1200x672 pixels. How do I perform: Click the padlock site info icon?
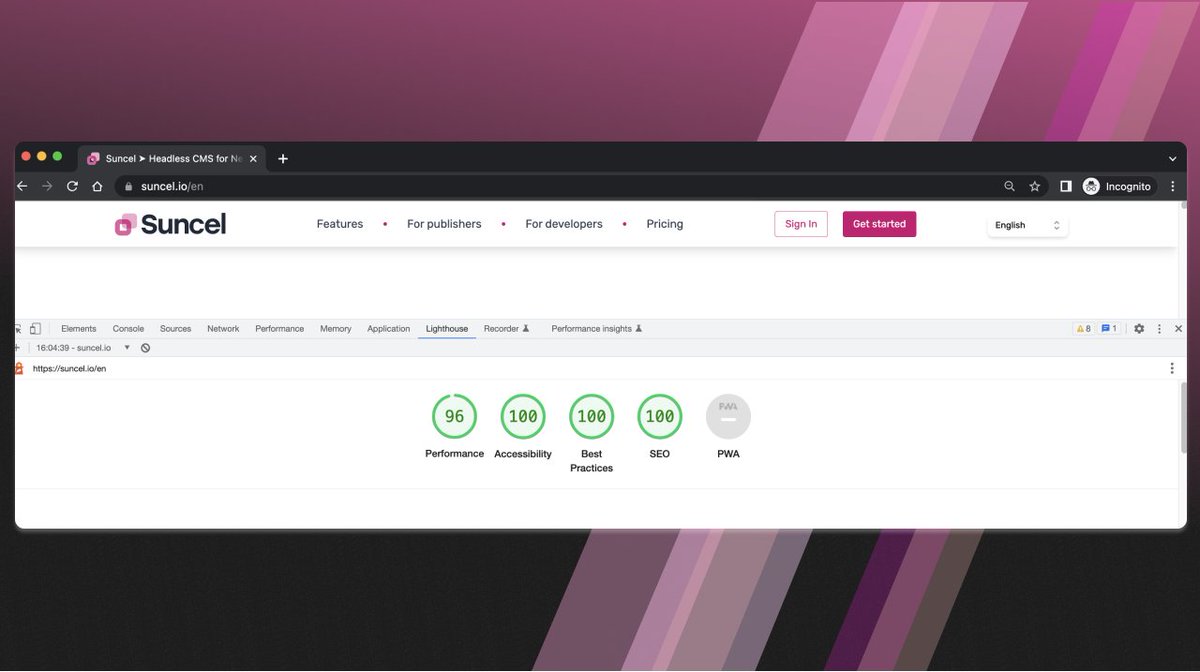[x=127, y=186]
